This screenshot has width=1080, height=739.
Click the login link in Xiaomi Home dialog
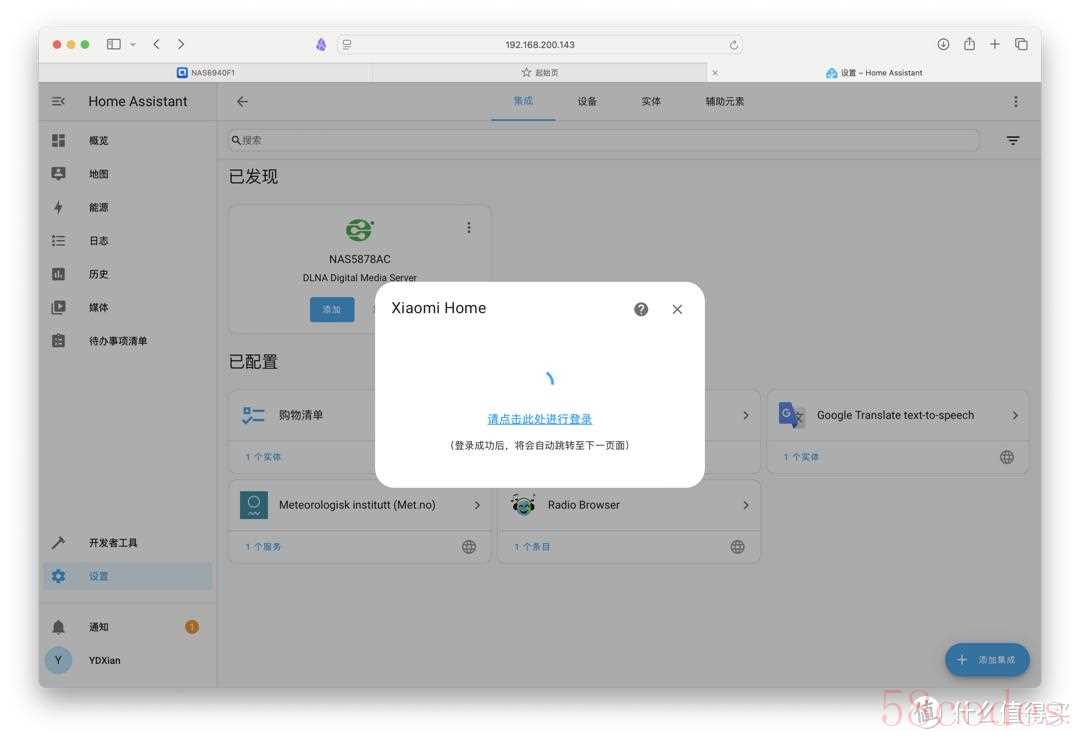[x=539, y=419]
